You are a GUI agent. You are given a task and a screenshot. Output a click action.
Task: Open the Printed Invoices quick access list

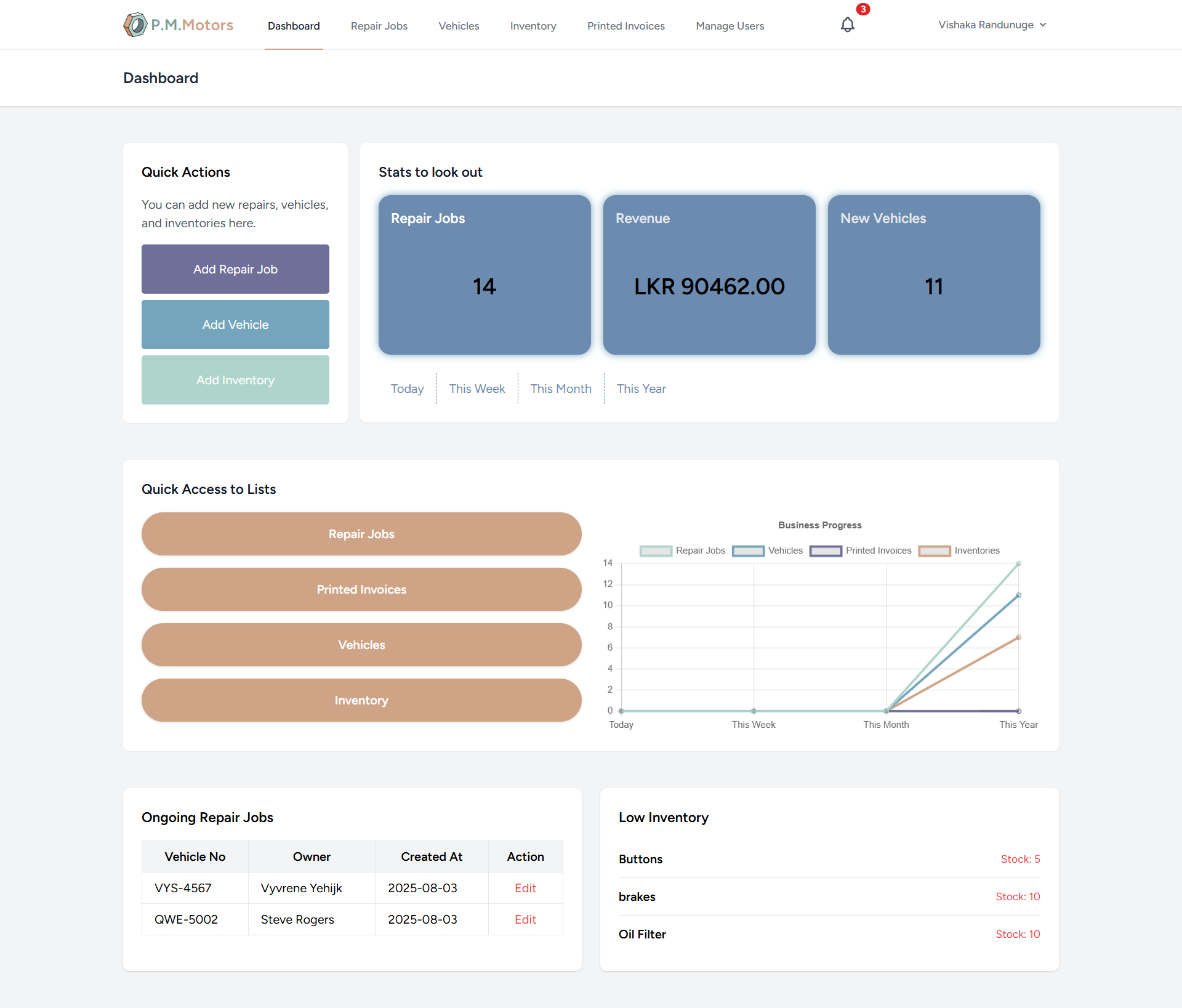361,589
